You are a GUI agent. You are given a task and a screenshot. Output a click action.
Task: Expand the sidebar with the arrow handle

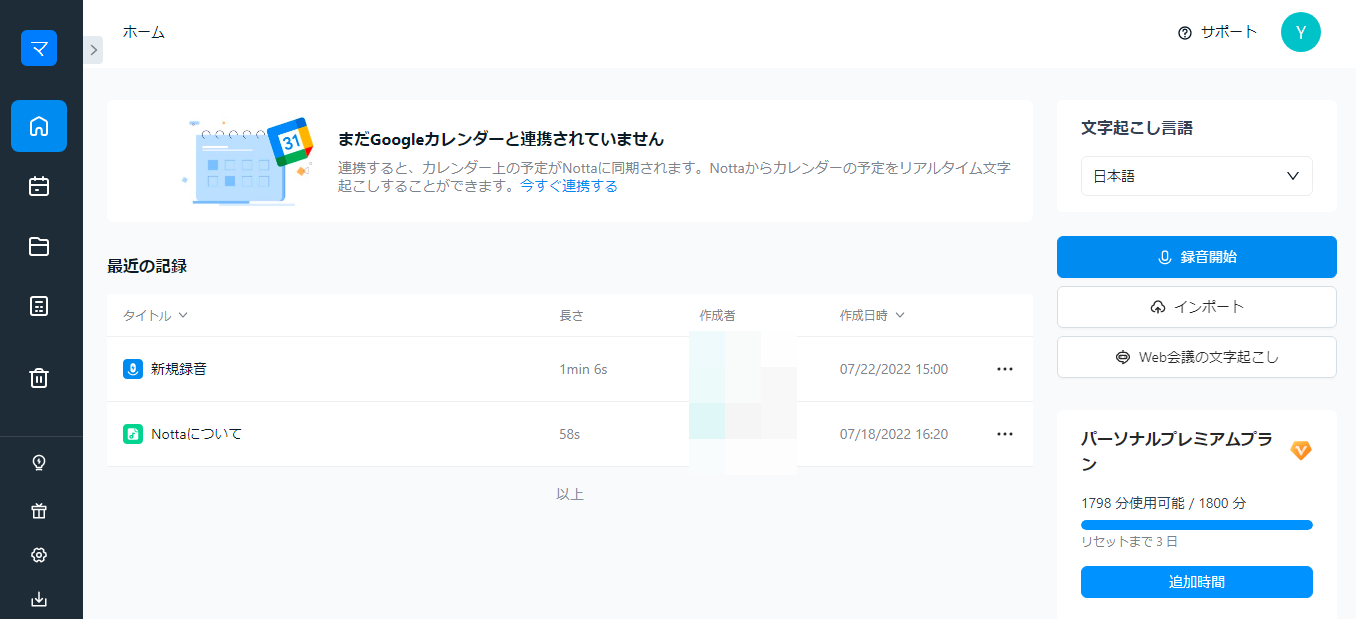pos(93,50)
